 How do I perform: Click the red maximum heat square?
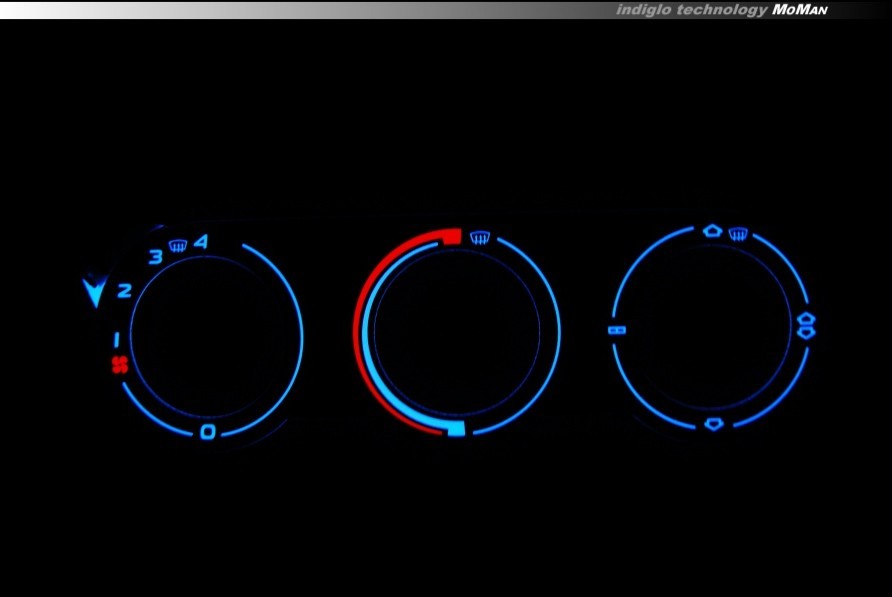click(x=451, y=236)
